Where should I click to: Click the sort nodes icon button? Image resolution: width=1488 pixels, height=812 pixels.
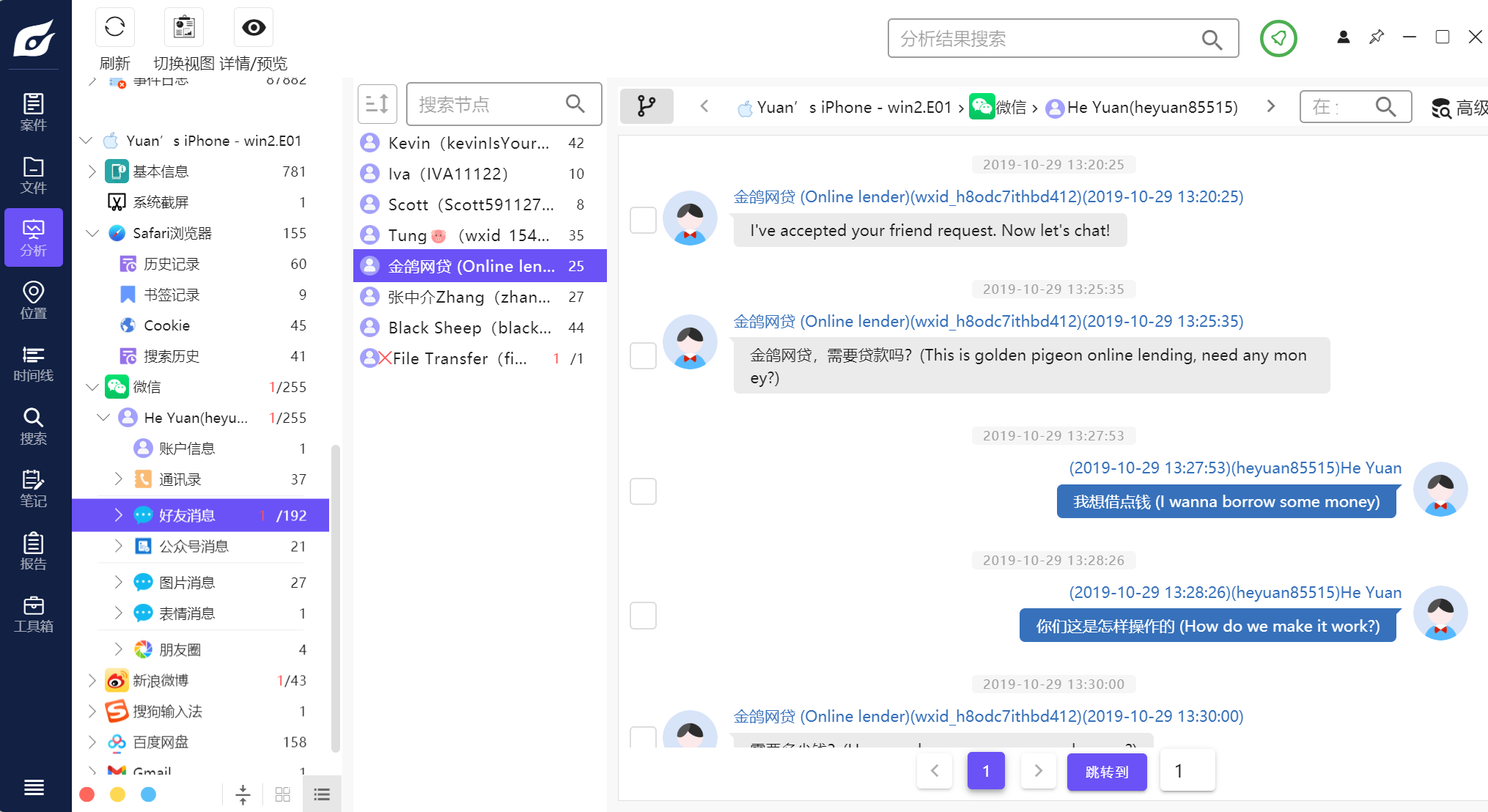click(x=377, y=104)
